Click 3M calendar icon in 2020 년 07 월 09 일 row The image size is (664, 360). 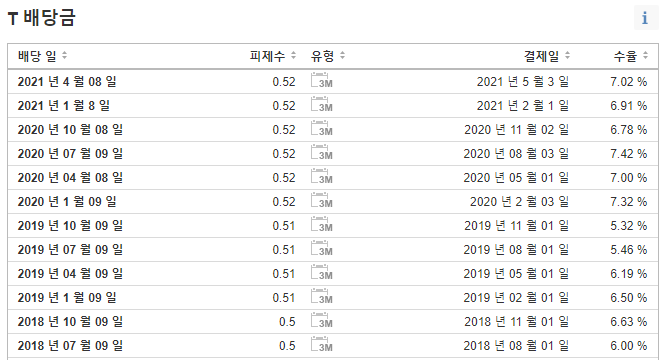click(x=321, y=152)
